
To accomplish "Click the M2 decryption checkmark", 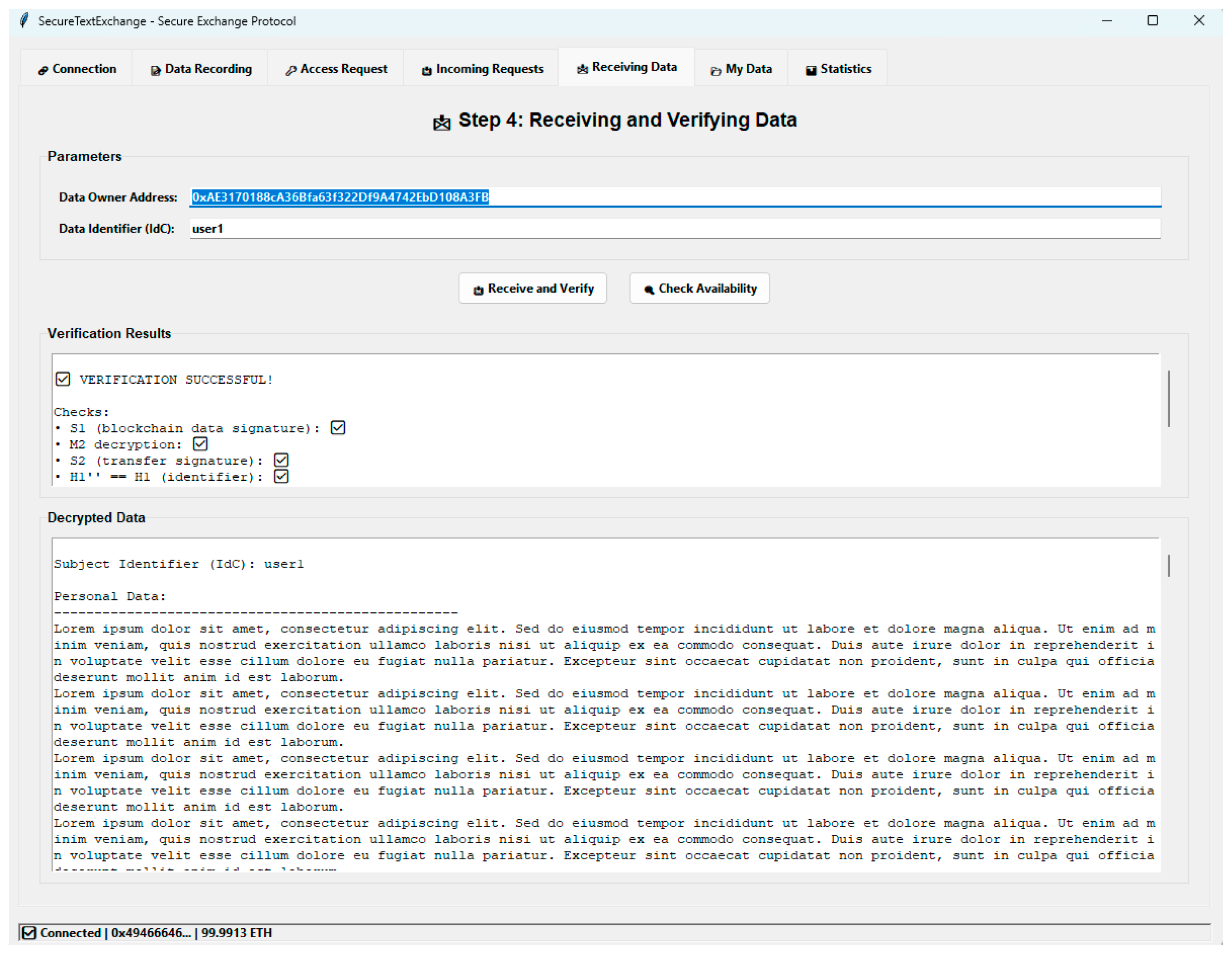I will [x=200, y=444].
